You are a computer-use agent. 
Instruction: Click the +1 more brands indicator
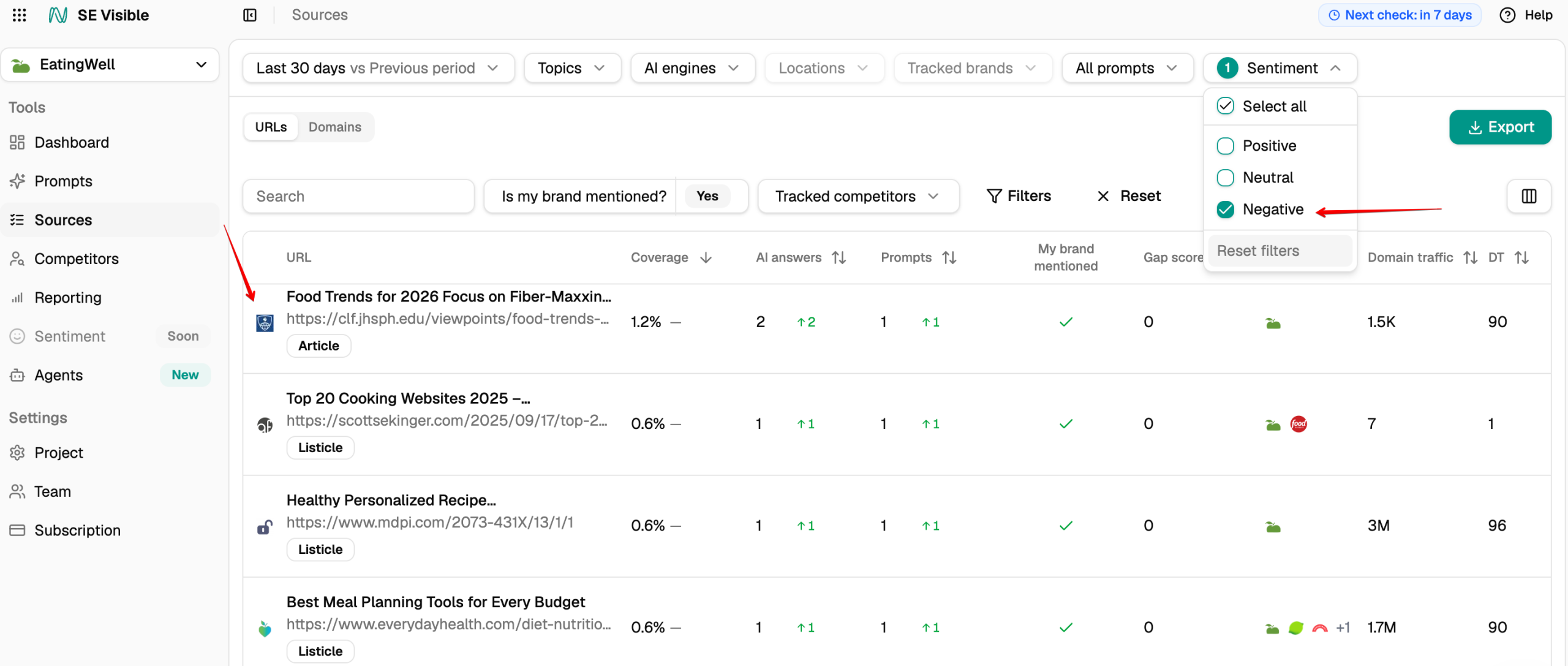pos(1343,627)
